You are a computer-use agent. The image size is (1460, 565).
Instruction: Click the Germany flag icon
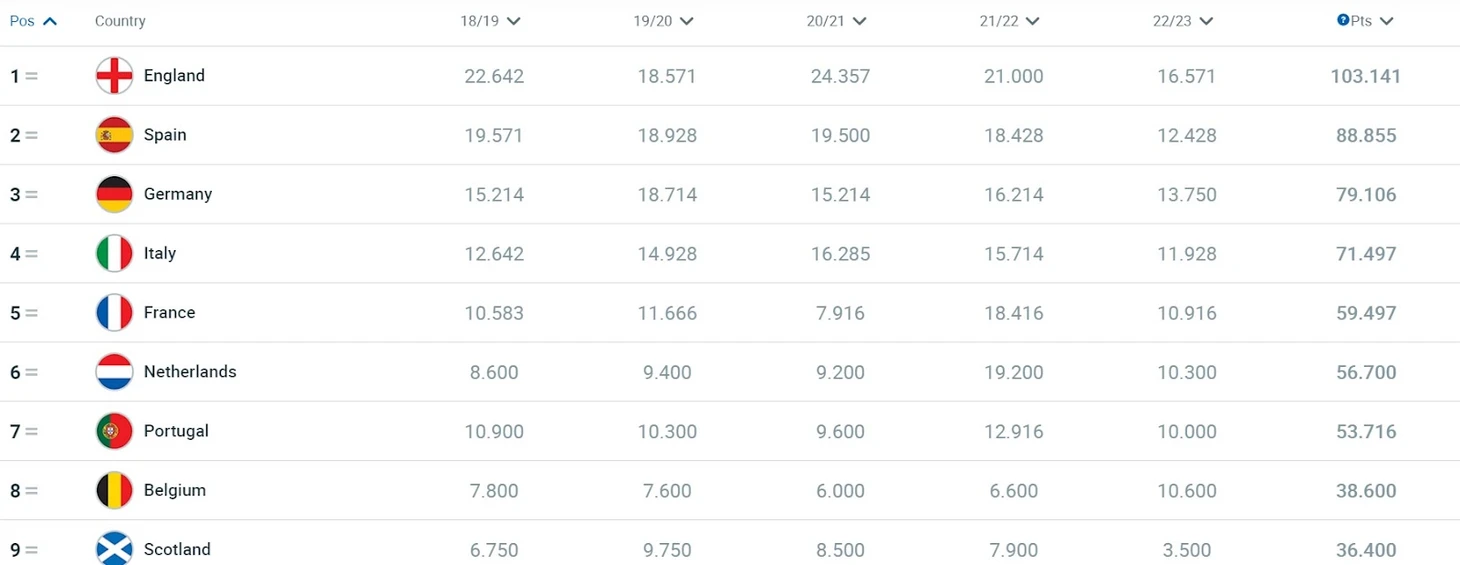point(114,194)
